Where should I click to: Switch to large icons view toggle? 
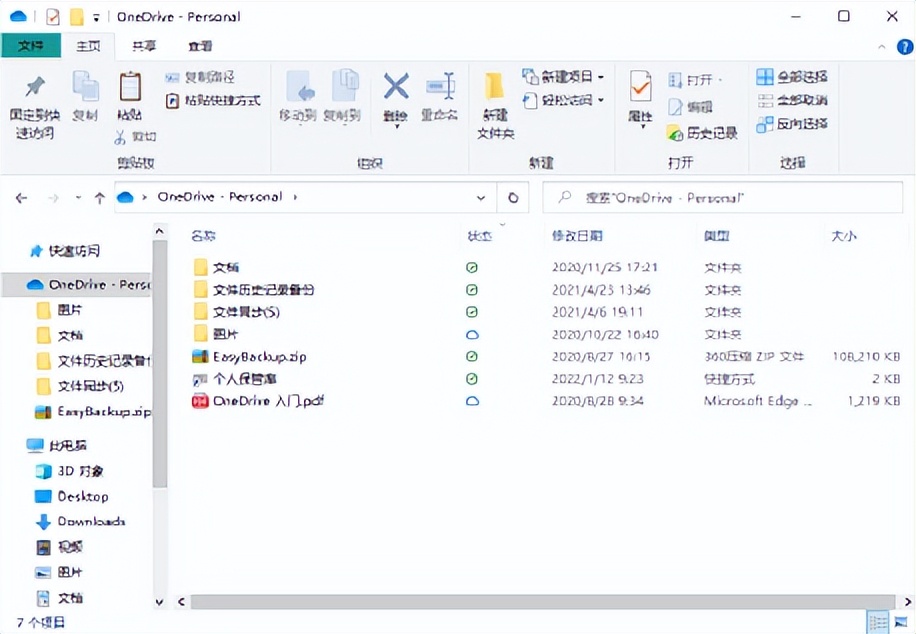(901, 620)
